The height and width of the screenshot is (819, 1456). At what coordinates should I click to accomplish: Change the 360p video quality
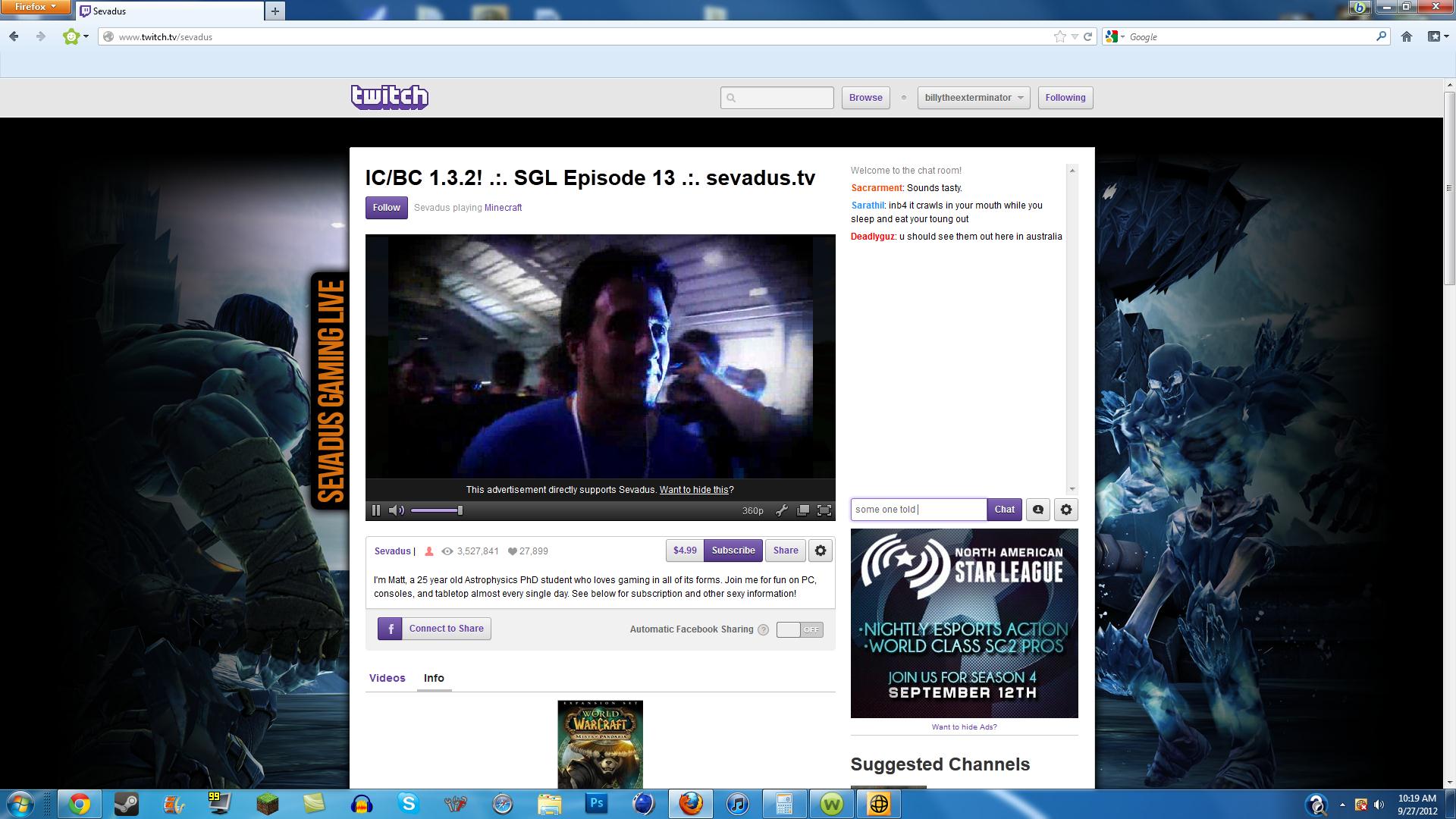coord(753,510)
